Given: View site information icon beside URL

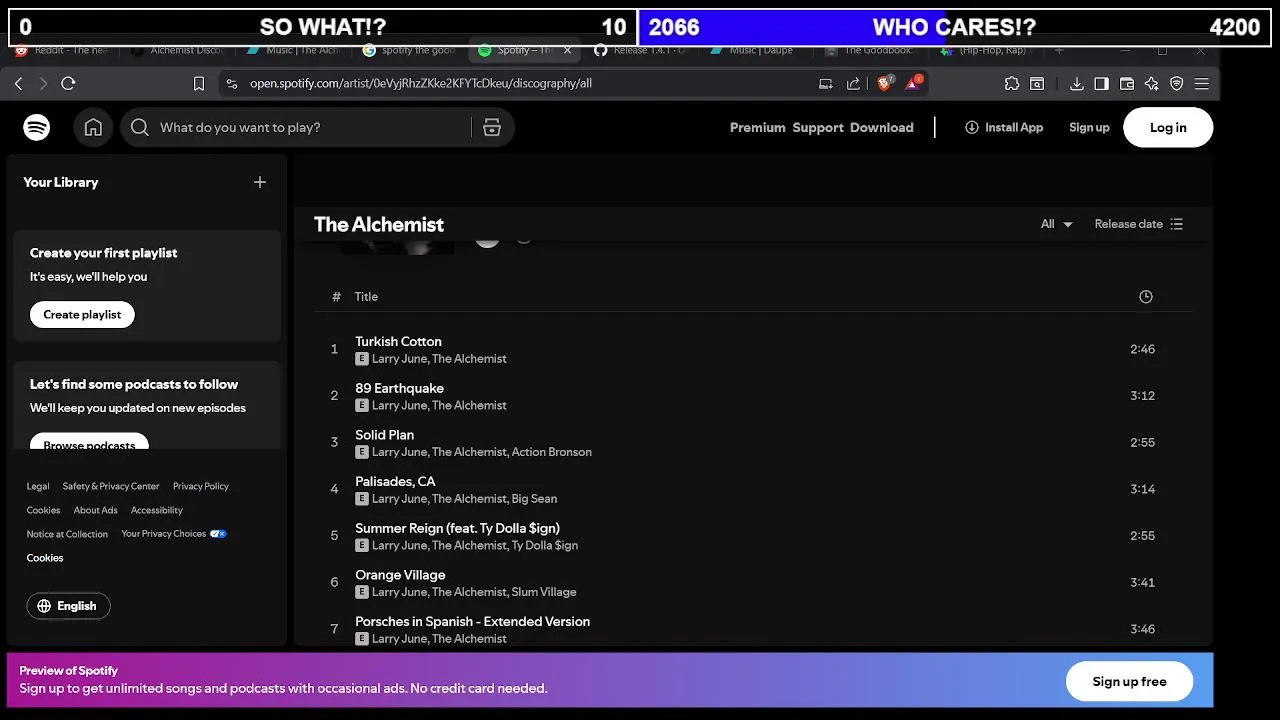Looking at the screenshot, I should (x=232, y=84).
